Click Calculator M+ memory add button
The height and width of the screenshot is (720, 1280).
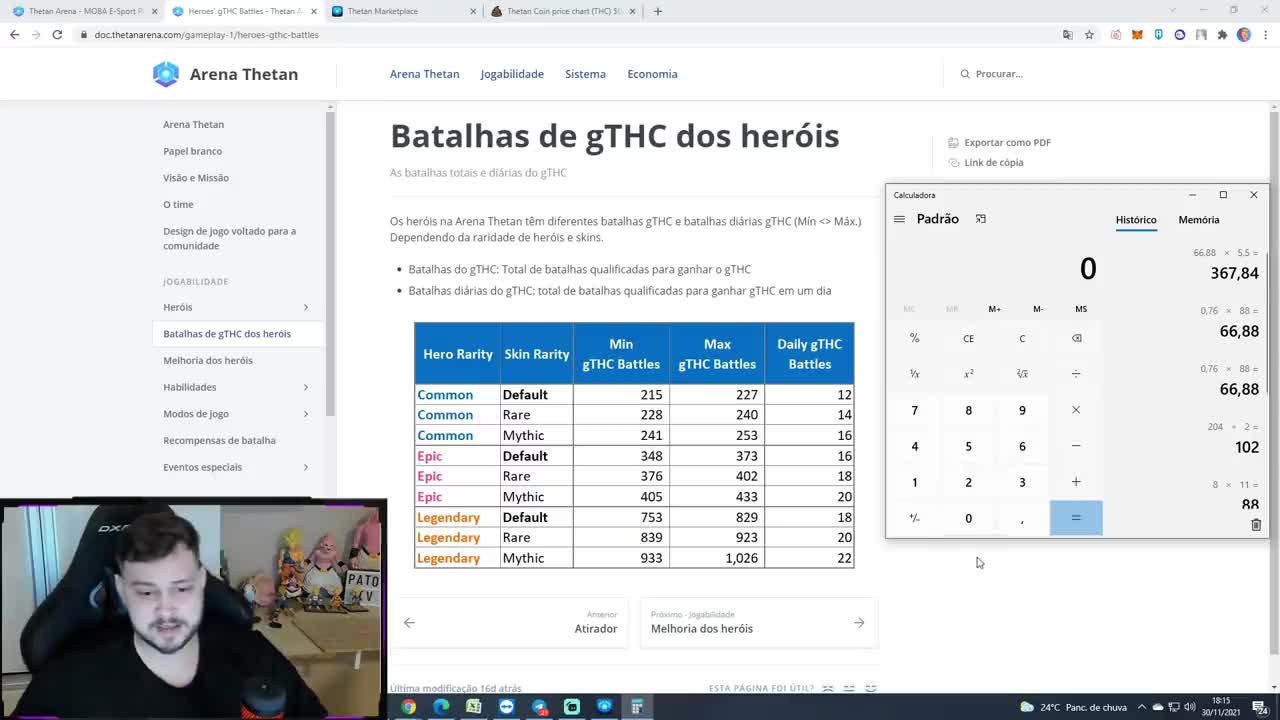tap(994, 309)
